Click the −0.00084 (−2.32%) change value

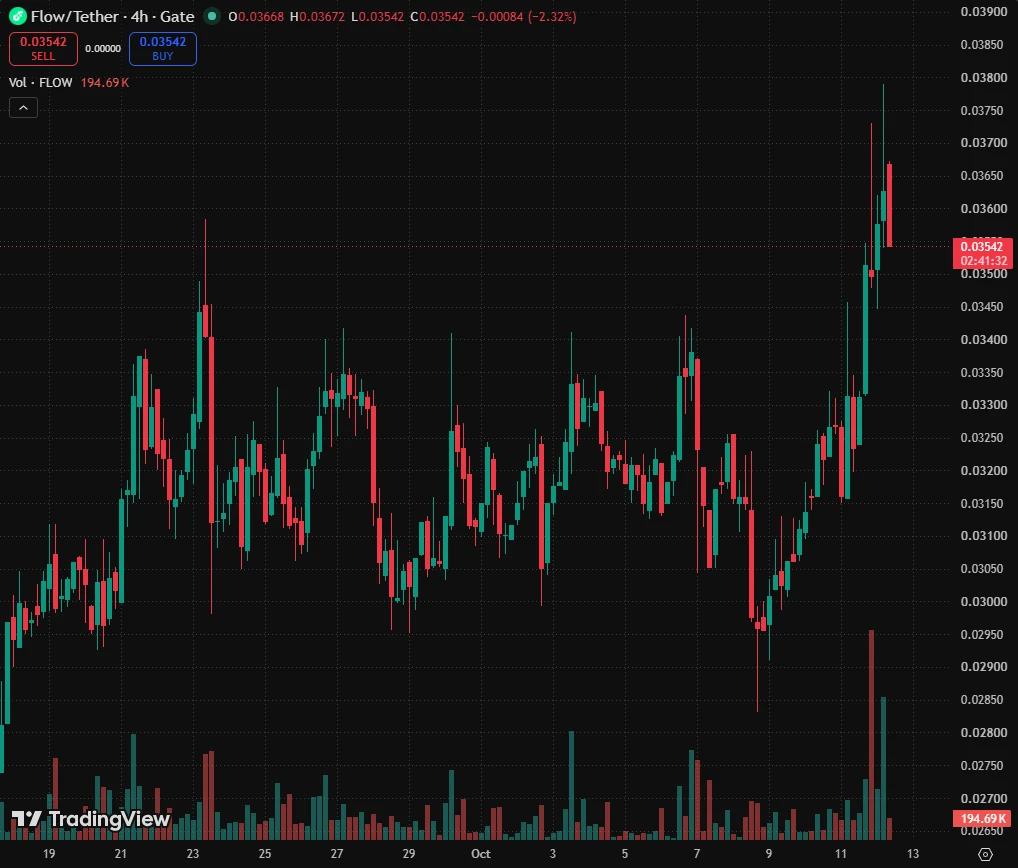point(523,16)
